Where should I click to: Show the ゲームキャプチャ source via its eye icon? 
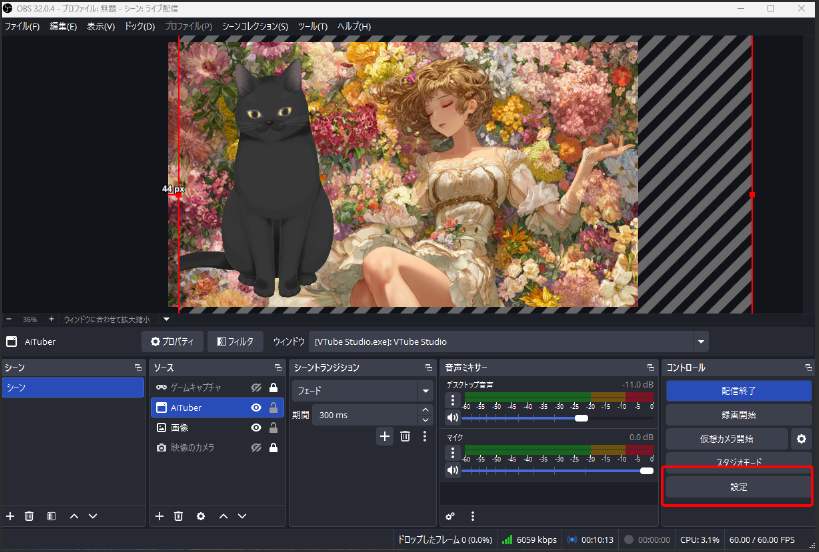(257, 387)
